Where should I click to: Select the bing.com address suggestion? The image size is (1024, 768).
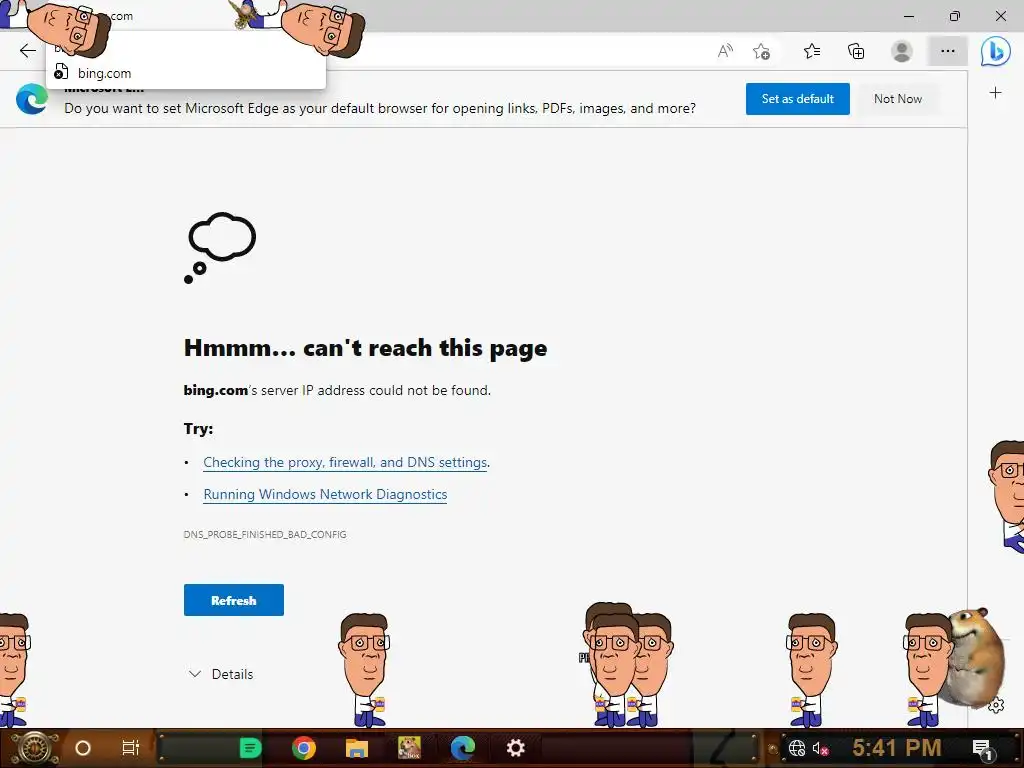186,73
